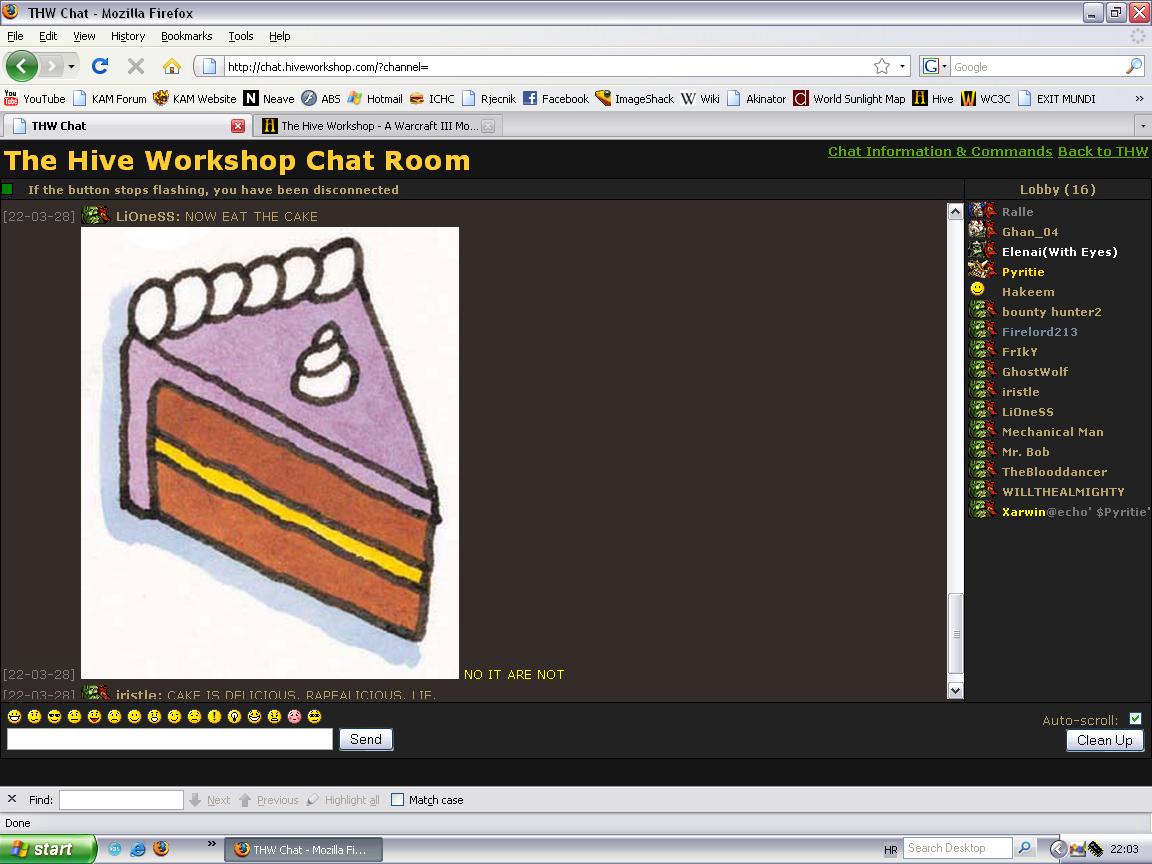This screenshot has height=864, width=1152.
Task: Open the list all tabs dropdown
Action: point(1143,126)
